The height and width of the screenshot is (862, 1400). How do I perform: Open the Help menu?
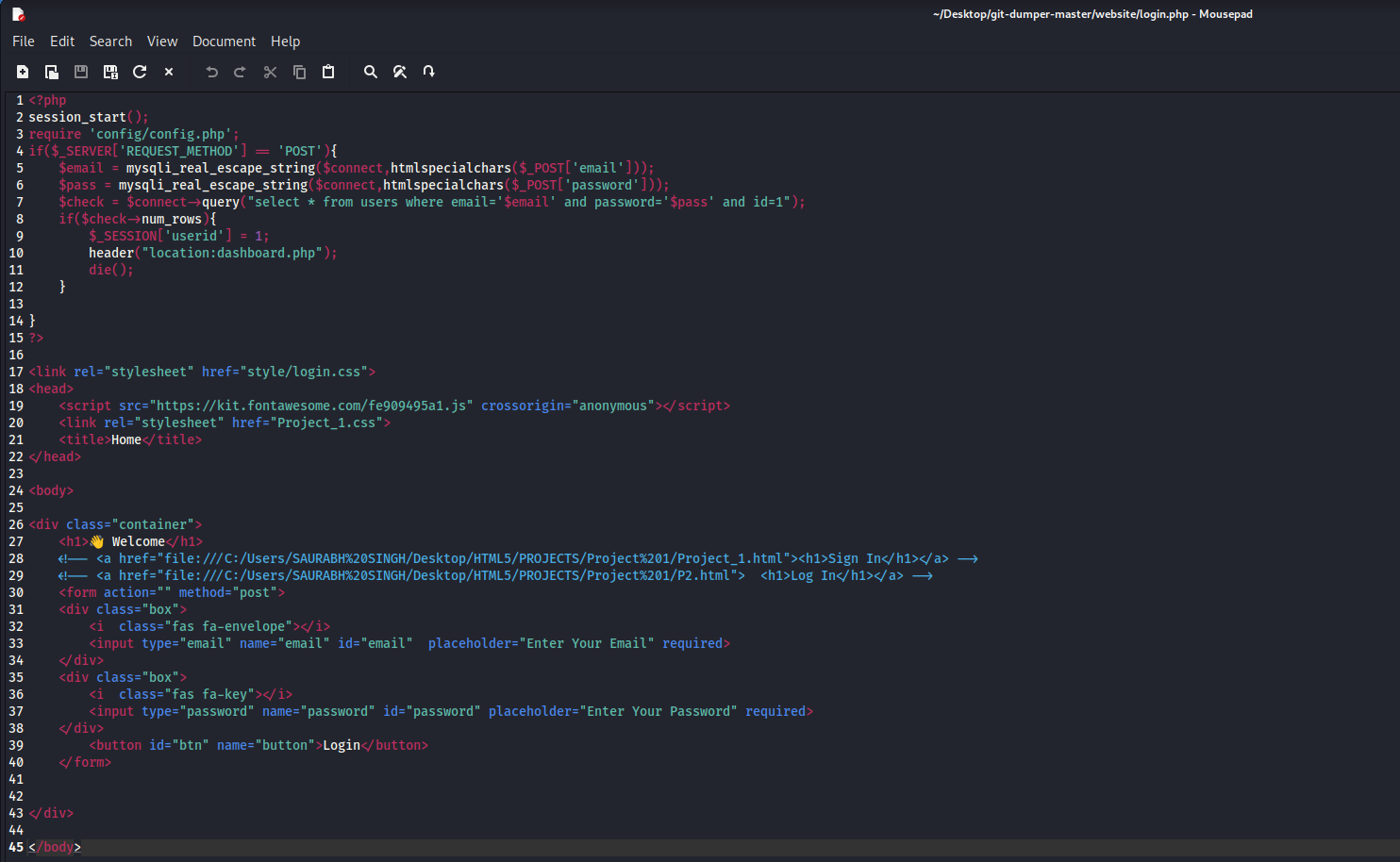pyautogui.click(x=285, y=41)
